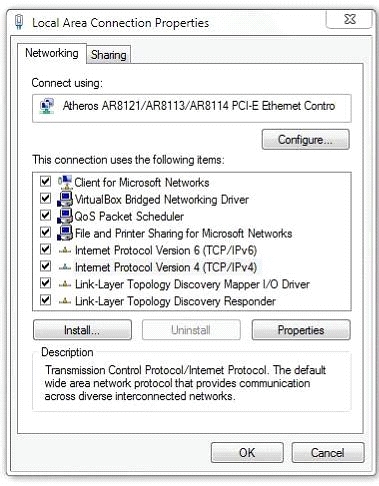Image resolution: width=379 pixels, height=486 pixels.
Task: Select the File and Printer Sharing icon
Action: 65,233
